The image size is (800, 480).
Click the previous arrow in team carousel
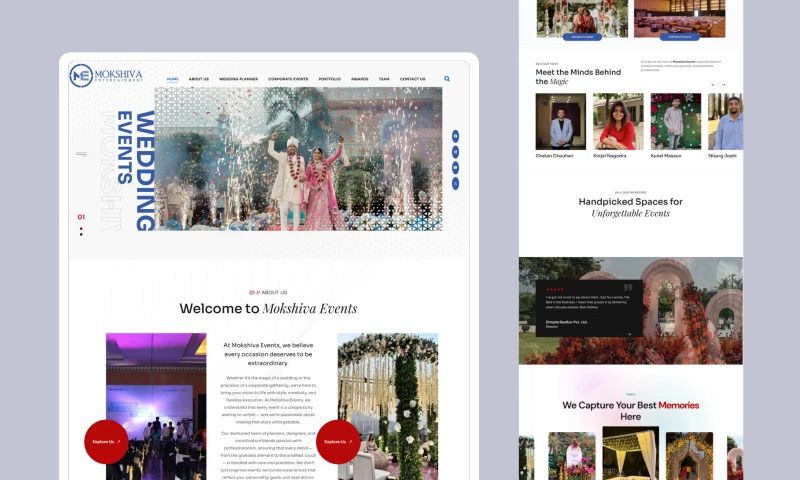713,85
